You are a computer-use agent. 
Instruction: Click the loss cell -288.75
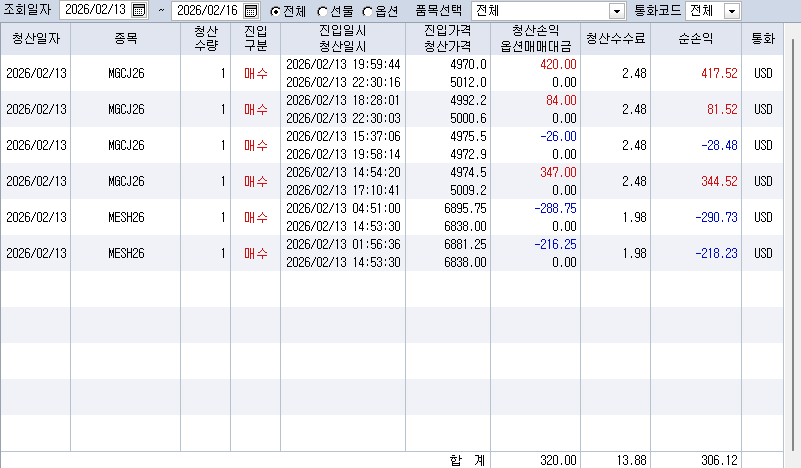point(555,208)
